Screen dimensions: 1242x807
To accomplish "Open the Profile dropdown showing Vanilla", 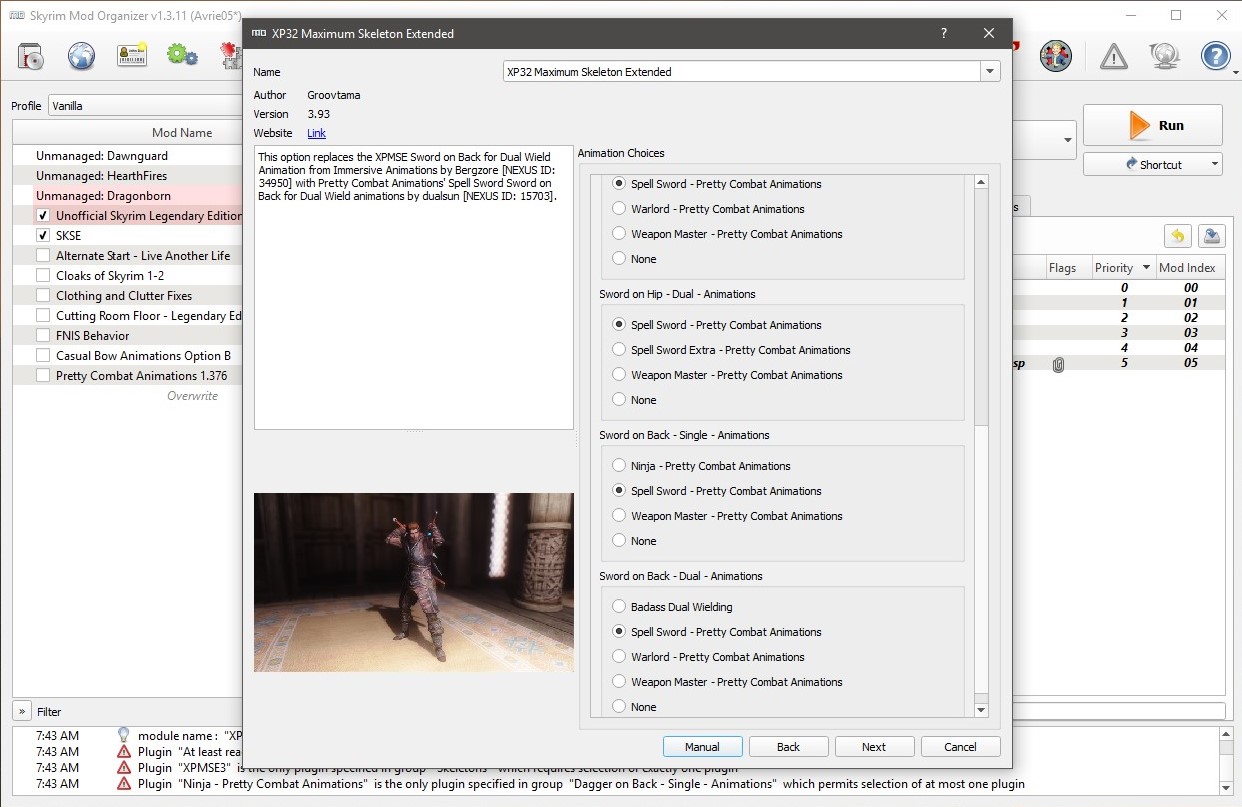I will [145, 106].
